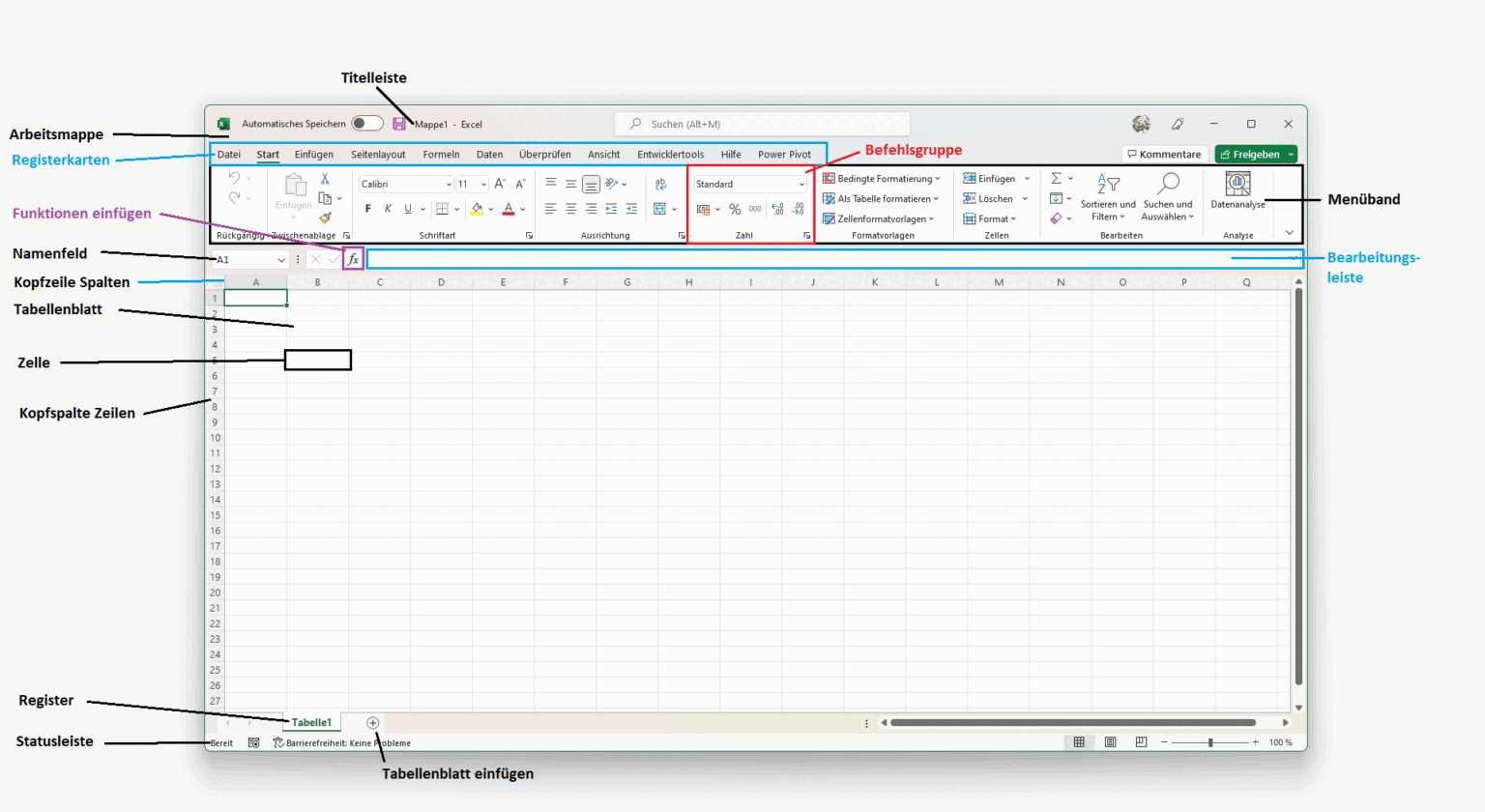Open the Power Pivot tab

point(784,154)
